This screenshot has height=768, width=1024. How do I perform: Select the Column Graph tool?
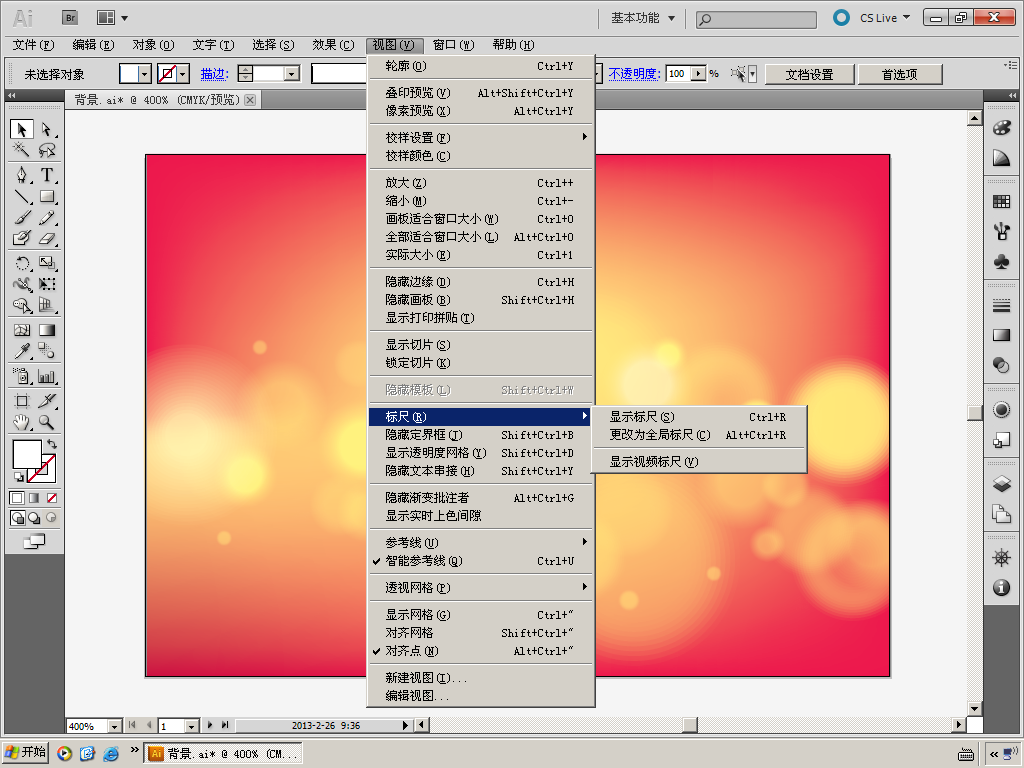[x=46, y=376]
